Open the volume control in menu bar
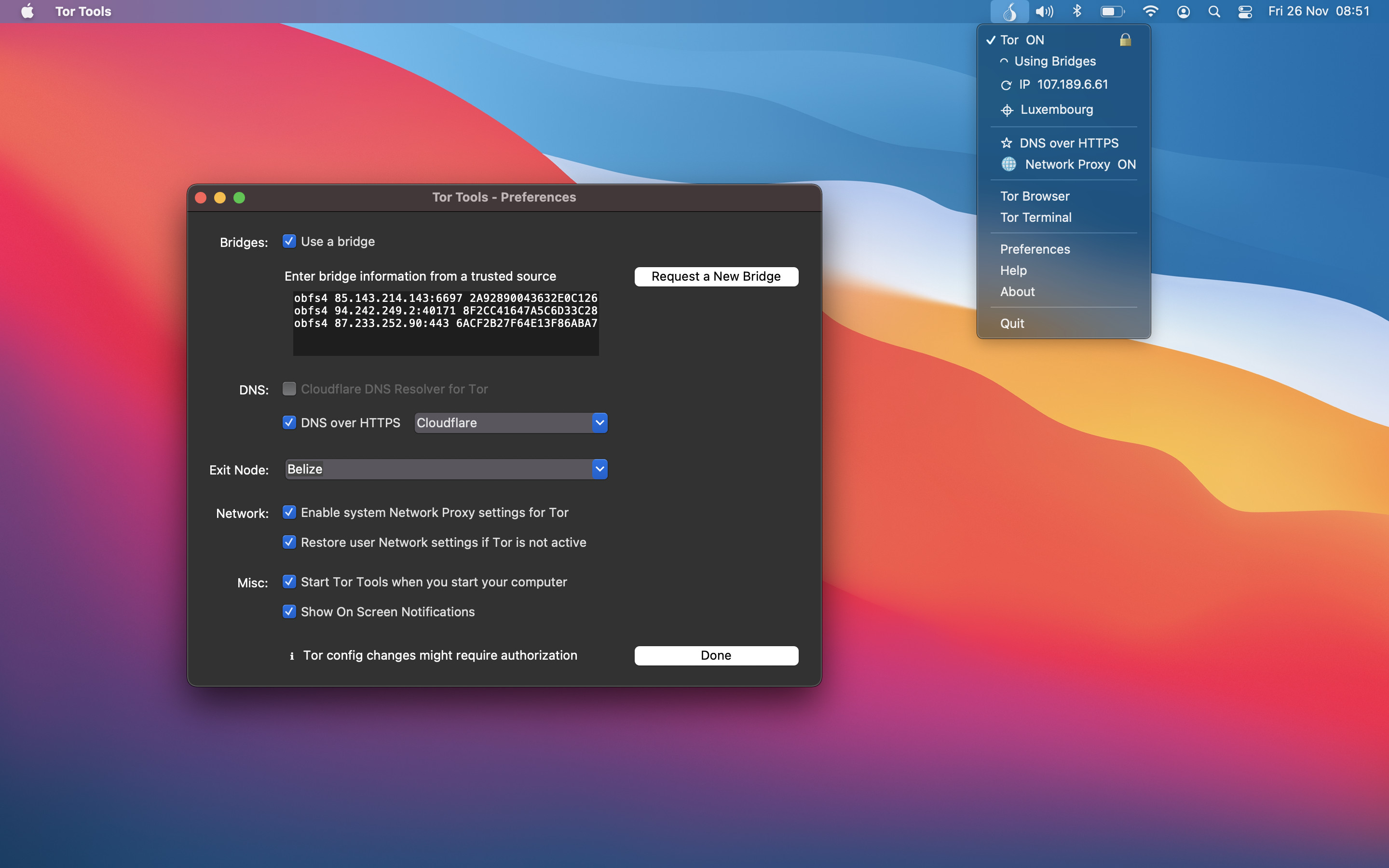Screen dimensions: 1389x868 [x=1045, y=12]
